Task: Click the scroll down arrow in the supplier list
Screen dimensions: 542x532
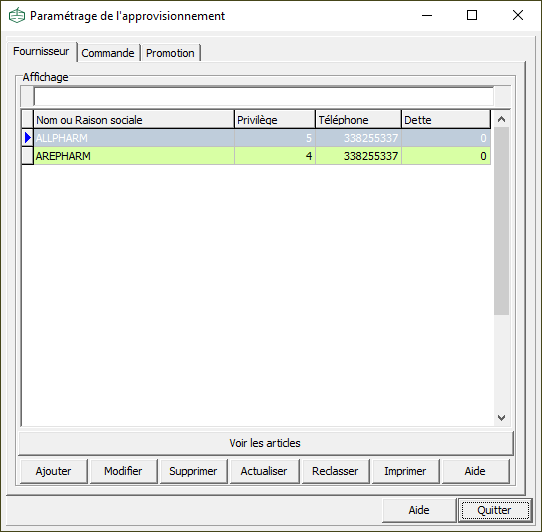Action: (x=501, y=418)
